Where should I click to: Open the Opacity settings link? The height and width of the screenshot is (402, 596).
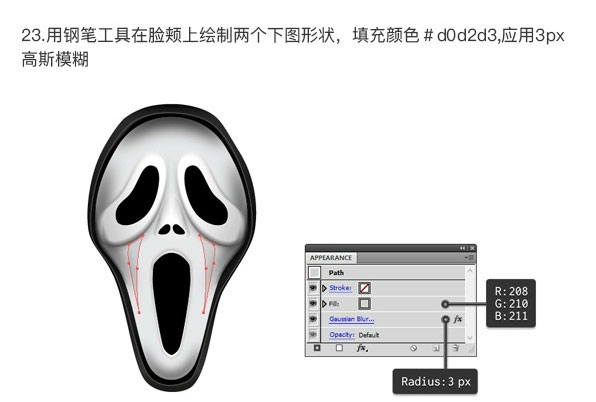[342, 335]
